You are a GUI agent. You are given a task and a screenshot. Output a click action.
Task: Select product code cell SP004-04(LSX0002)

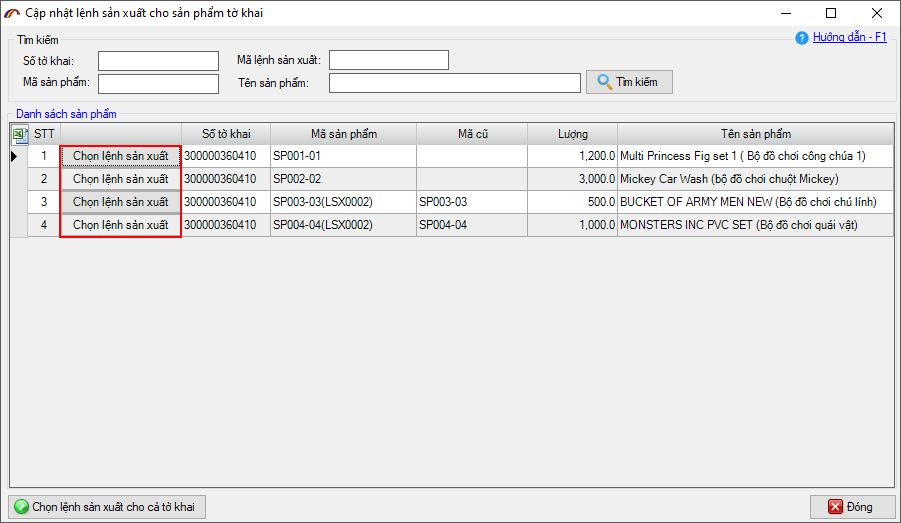point(344,225)
